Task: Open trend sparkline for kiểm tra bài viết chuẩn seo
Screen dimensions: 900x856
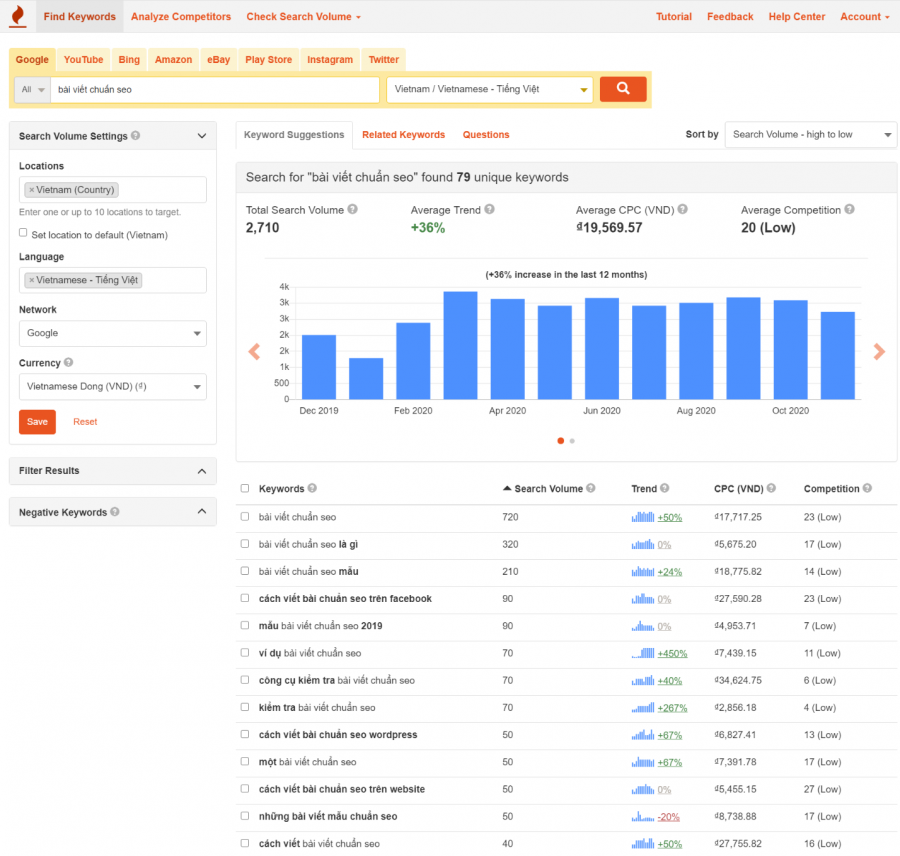Action: (643, 707)
